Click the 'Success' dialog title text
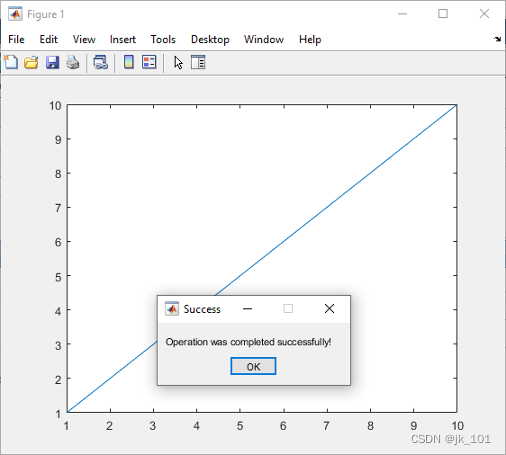Screen dimensions: 506x455 click(x=202, y=309)
